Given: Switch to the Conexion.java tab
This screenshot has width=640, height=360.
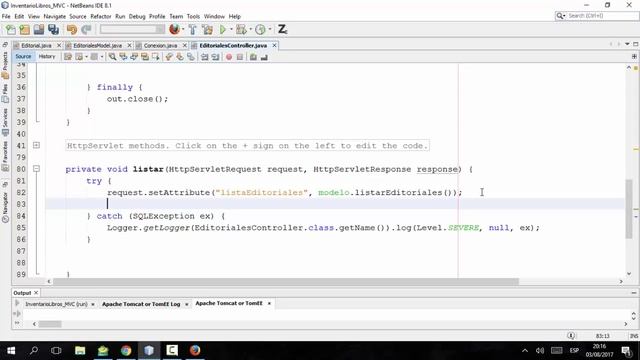Looking at the screenshot, I should tap(160, 45).
